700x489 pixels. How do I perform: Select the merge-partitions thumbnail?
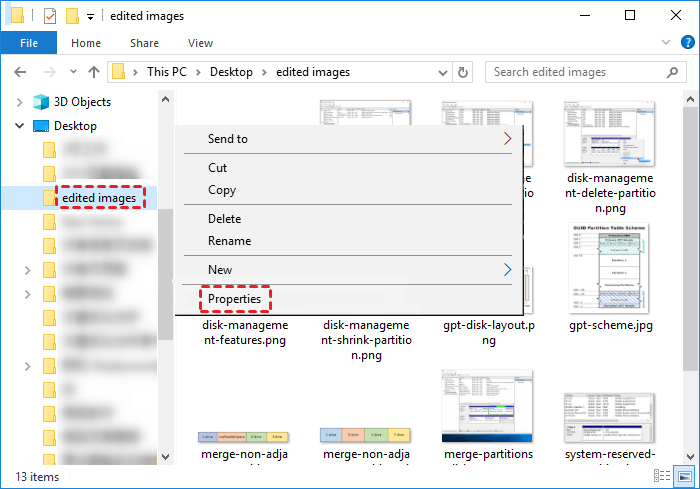[487, 405]
